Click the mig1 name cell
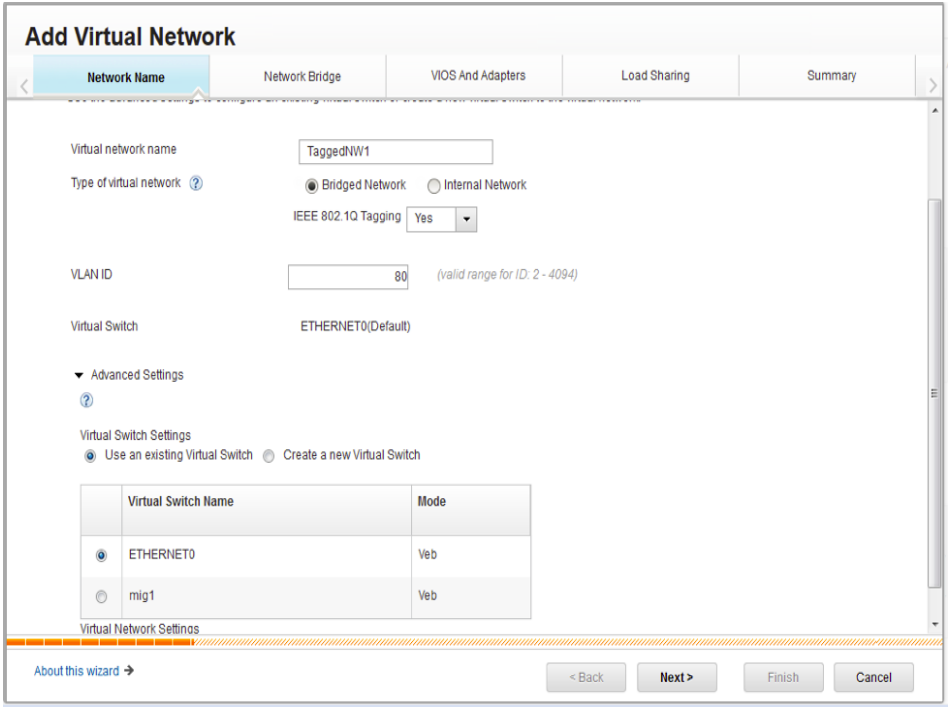 (267, 597)
